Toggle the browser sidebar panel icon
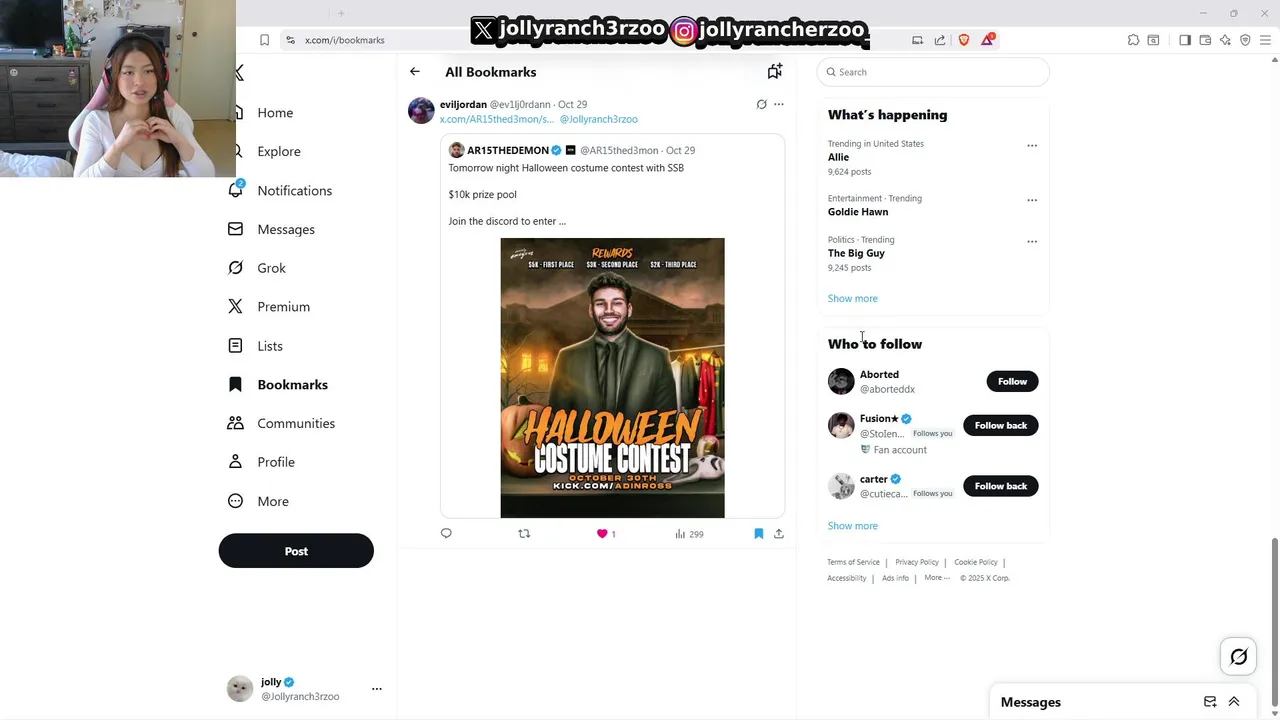 point(1185,40)
